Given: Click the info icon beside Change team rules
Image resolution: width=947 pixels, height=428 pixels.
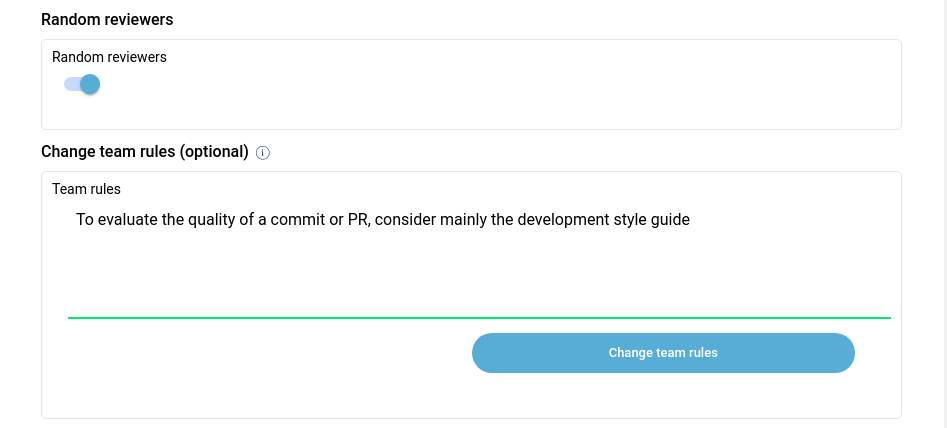Looking at the screenshot, I should [x=263, y=153].
